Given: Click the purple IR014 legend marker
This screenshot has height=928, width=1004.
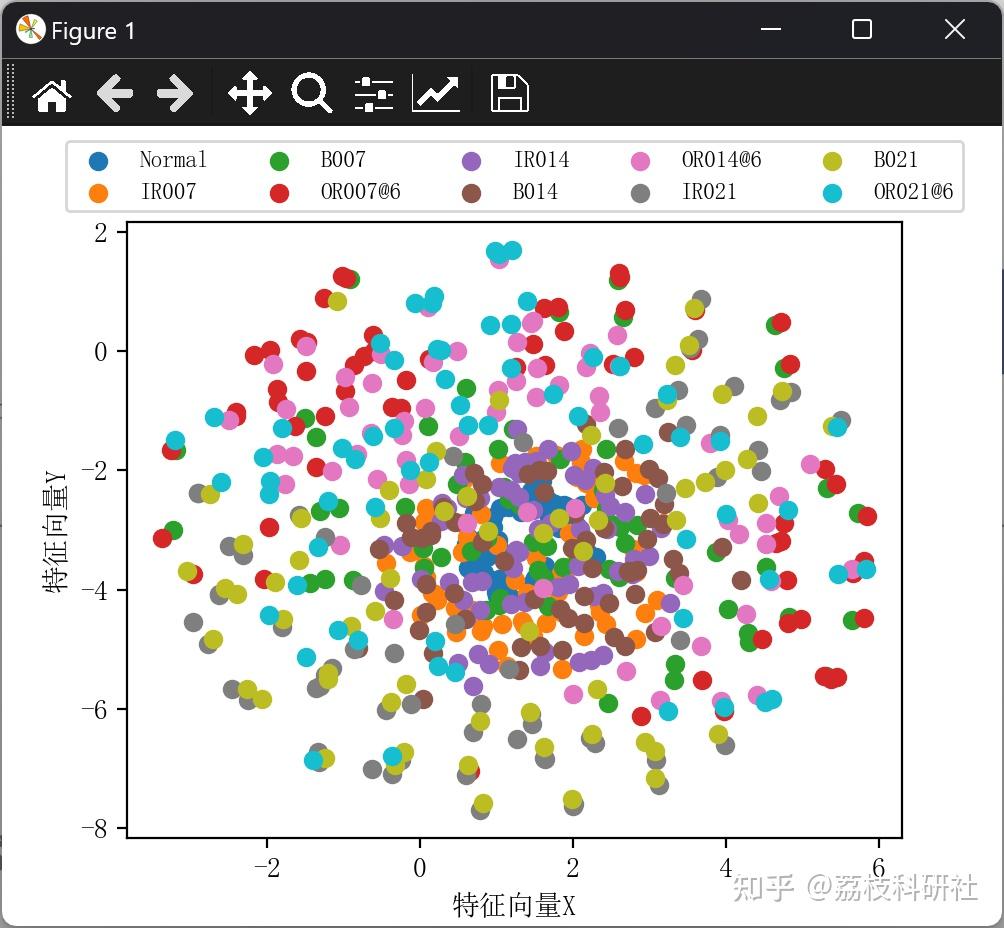Looking at the screenshot, I should click(471, 161).
